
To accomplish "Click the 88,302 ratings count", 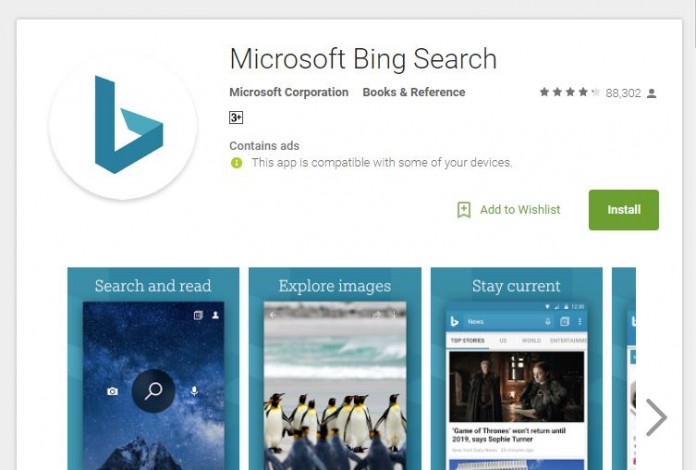I will click(x=623, y=93).
